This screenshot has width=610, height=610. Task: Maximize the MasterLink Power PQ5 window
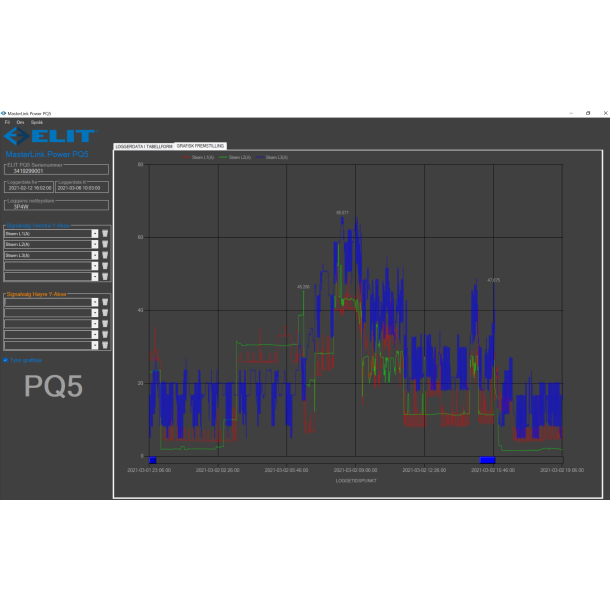pyautogui.click(x=588, y=113)
